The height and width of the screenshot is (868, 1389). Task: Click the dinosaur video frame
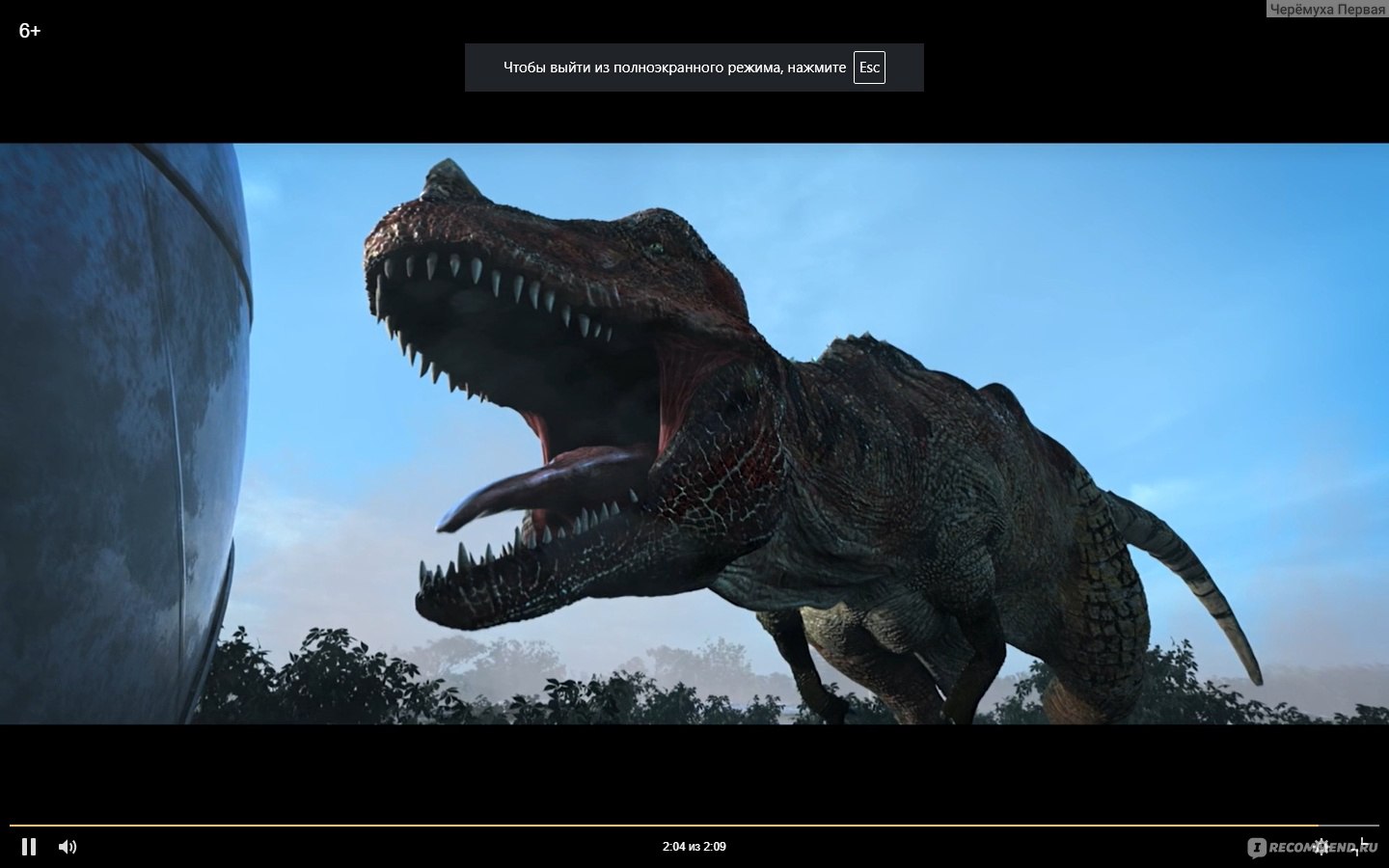[694, 434]
